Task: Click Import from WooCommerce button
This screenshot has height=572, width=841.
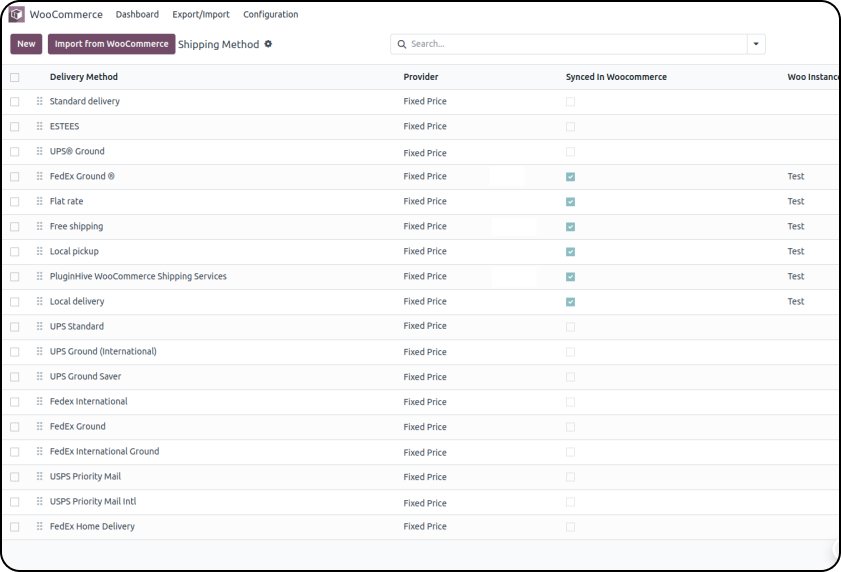Action: coord(112,44)
